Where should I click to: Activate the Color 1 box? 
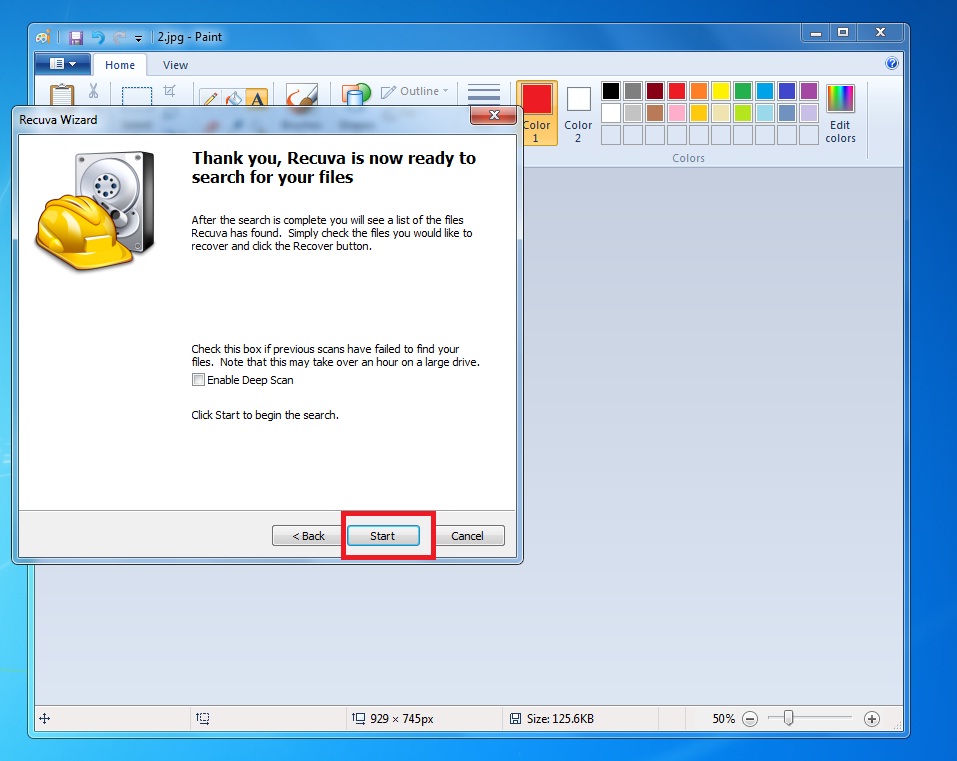click(x=536, y=113)
